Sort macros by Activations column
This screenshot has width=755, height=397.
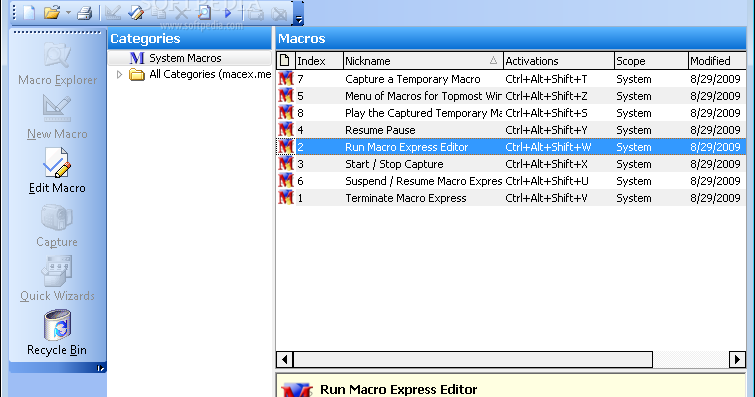tap(559, 61)
